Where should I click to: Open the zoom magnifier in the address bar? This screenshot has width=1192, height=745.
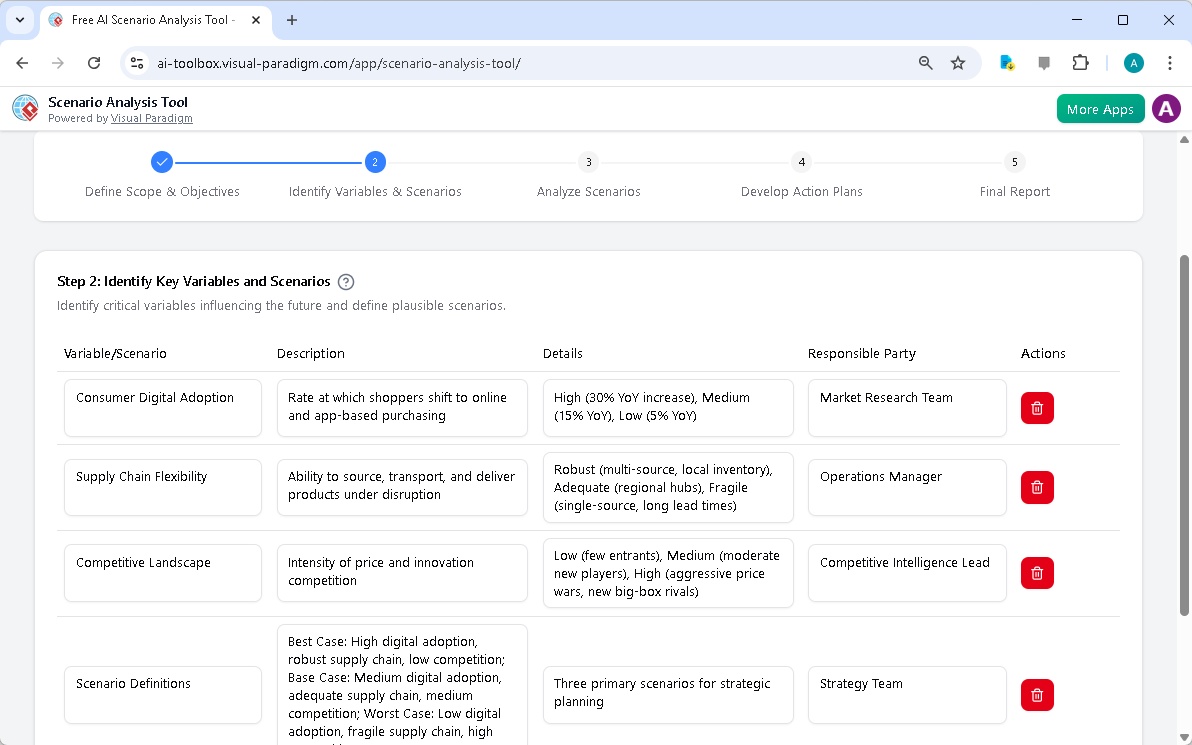(x=925, y=62)
